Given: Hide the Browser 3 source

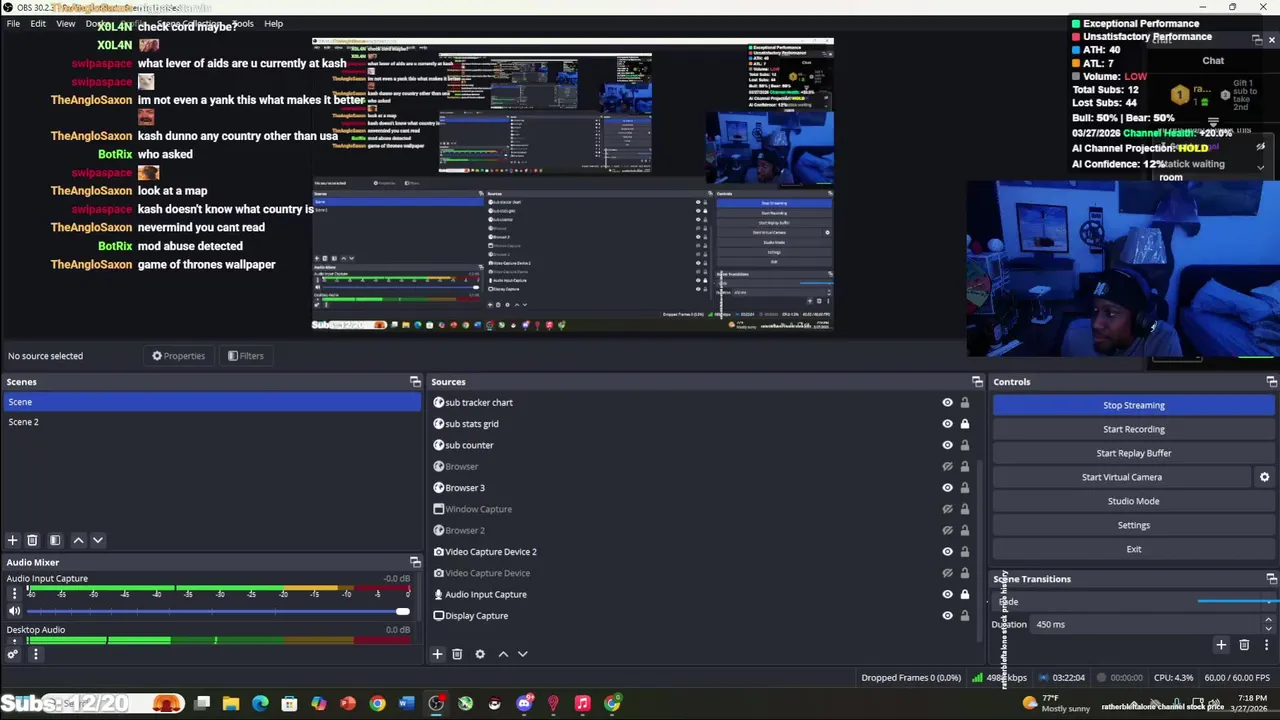Looking at the screenshot, I should (x=947, y=488).
